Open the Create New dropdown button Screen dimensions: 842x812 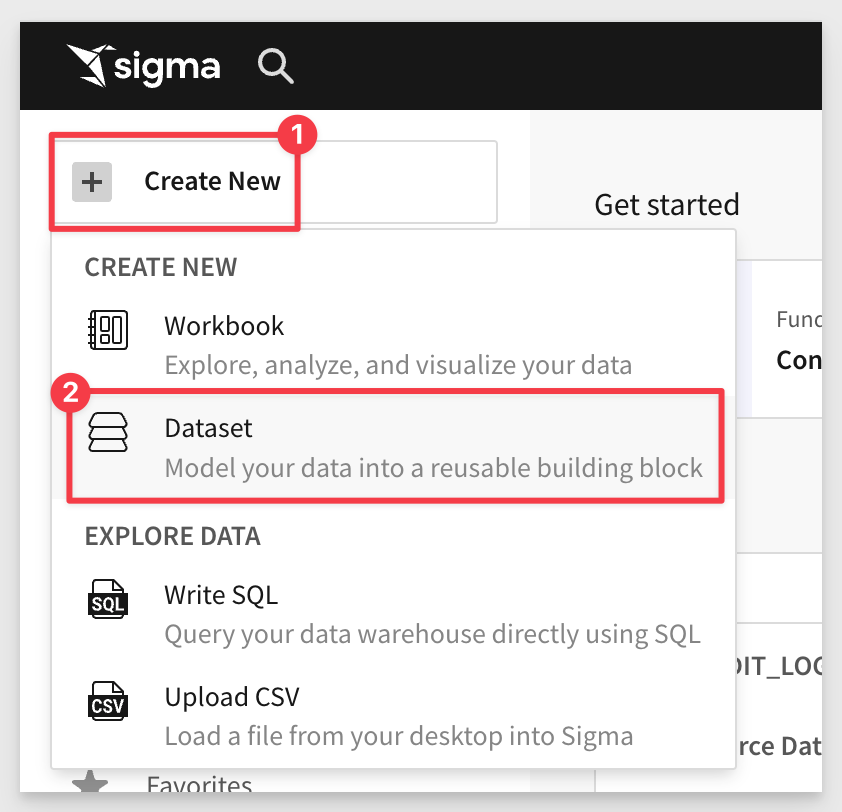275,182
